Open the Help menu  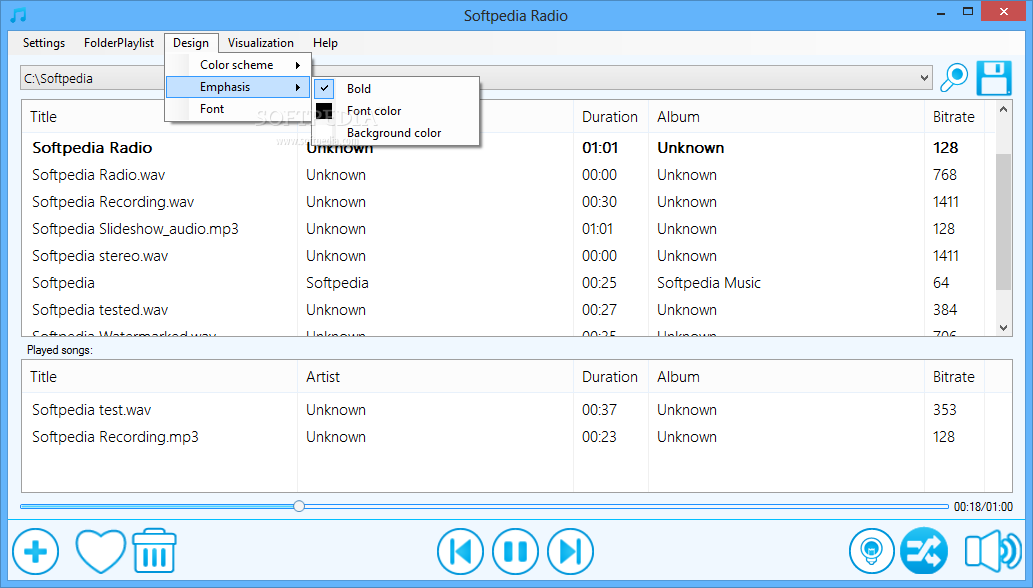(325, 43)
